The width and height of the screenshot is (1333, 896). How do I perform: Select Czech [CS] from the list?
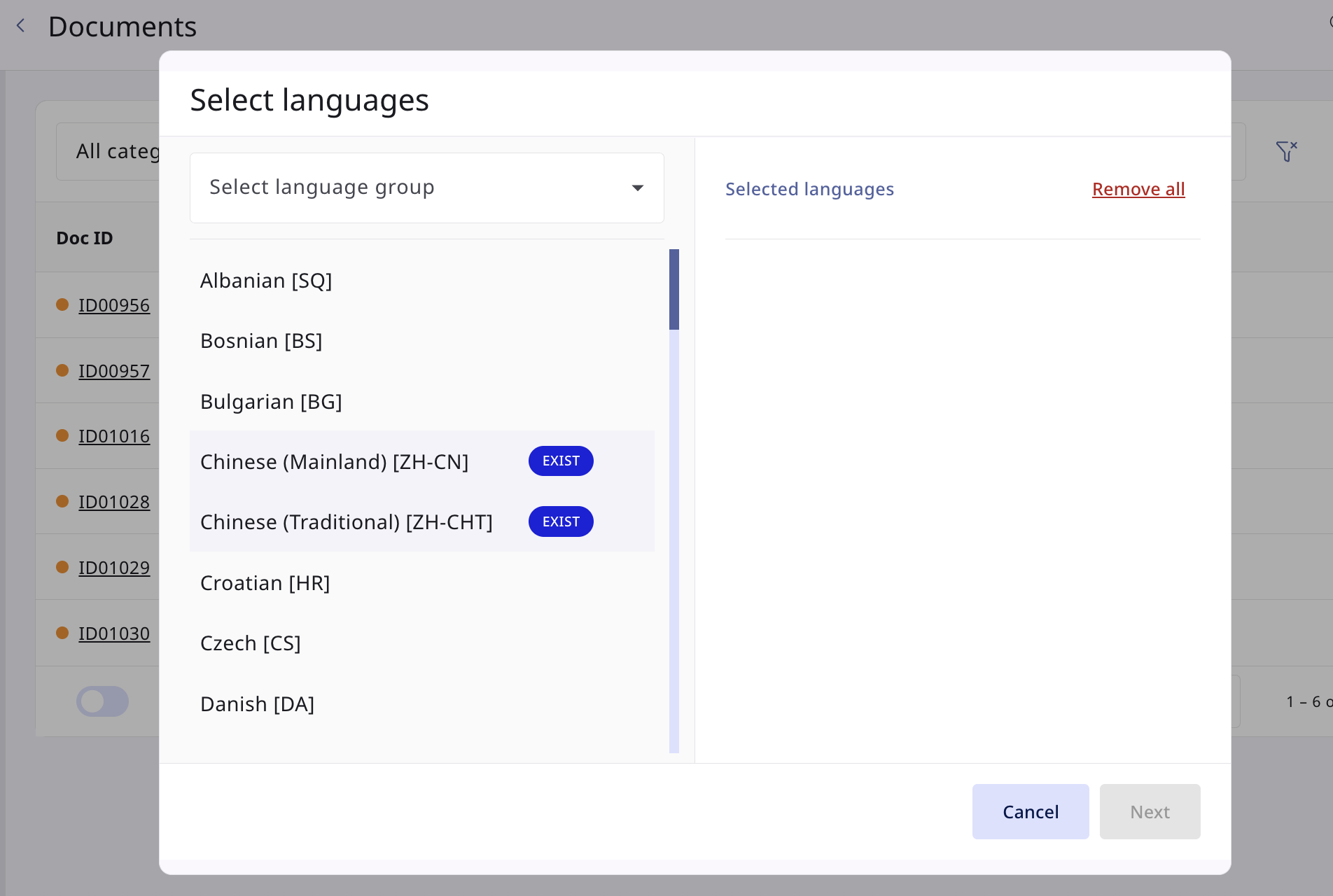coord(421,643)
